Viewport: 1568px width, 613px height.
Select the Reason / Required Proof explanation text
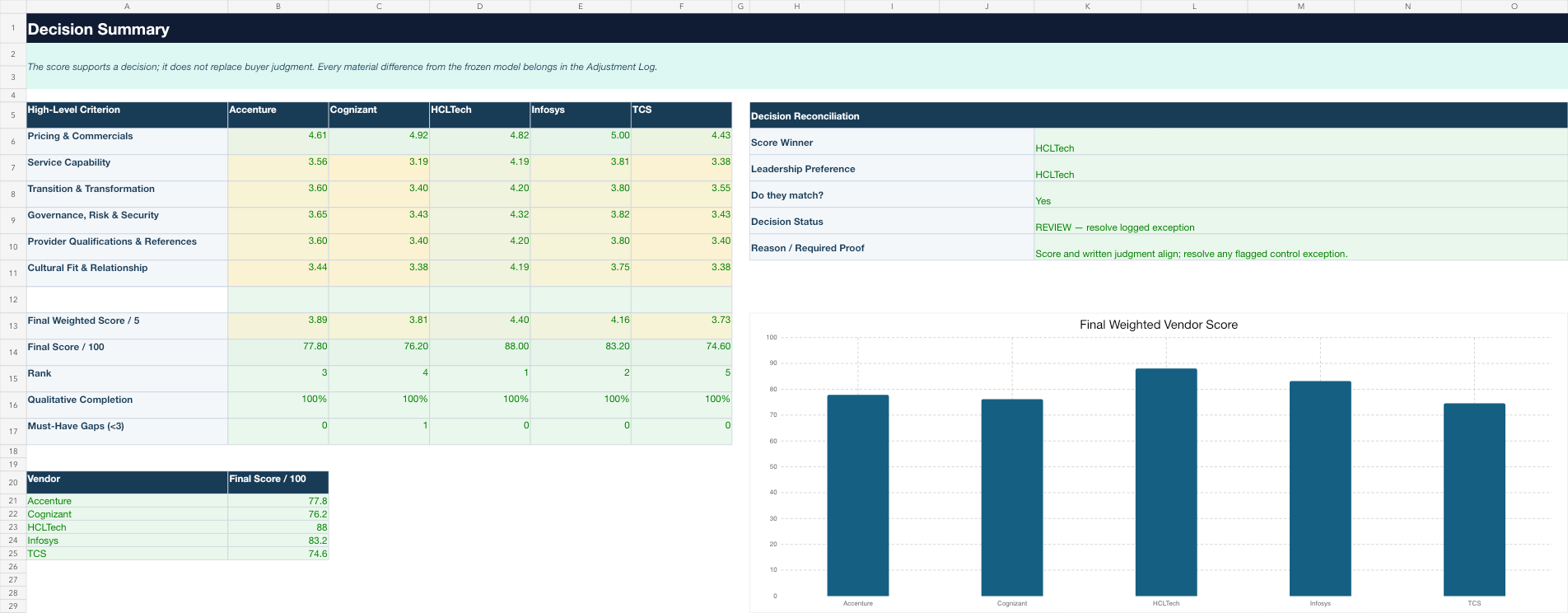coord(1300,247)
